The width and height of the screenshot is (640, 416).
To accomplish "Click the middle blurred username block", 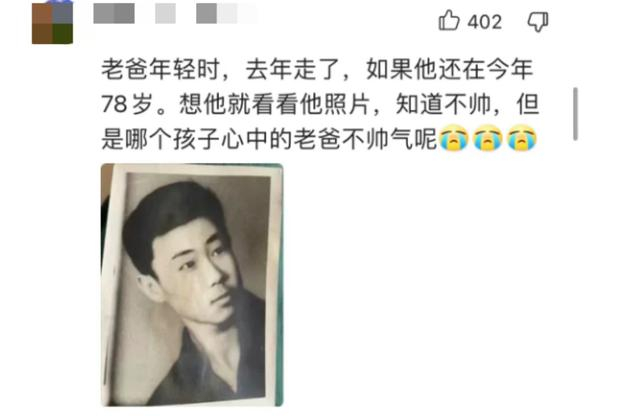I will (165, 13).
